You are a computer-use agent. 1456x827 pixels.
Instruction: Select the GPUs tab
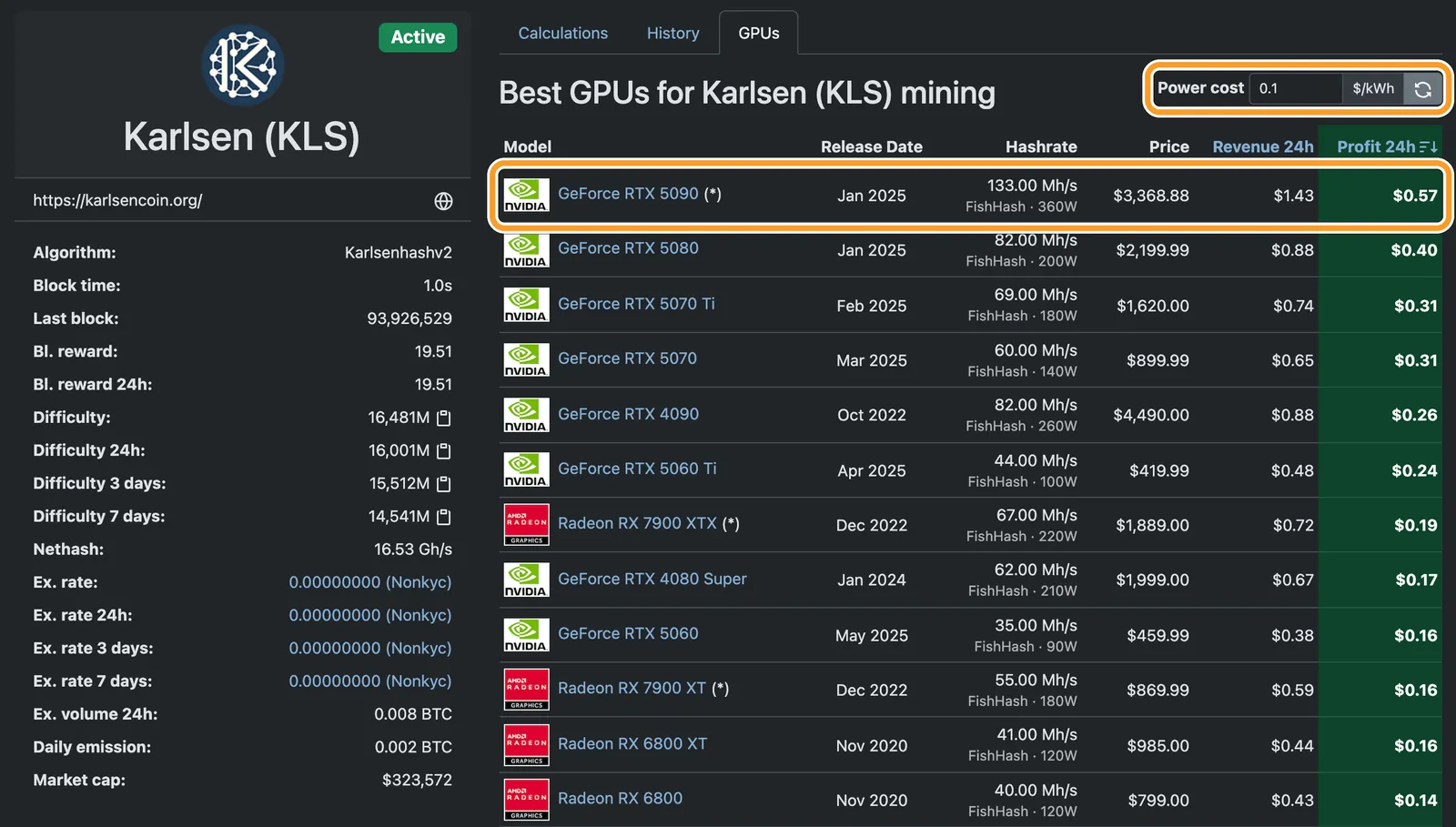[759, 33]
